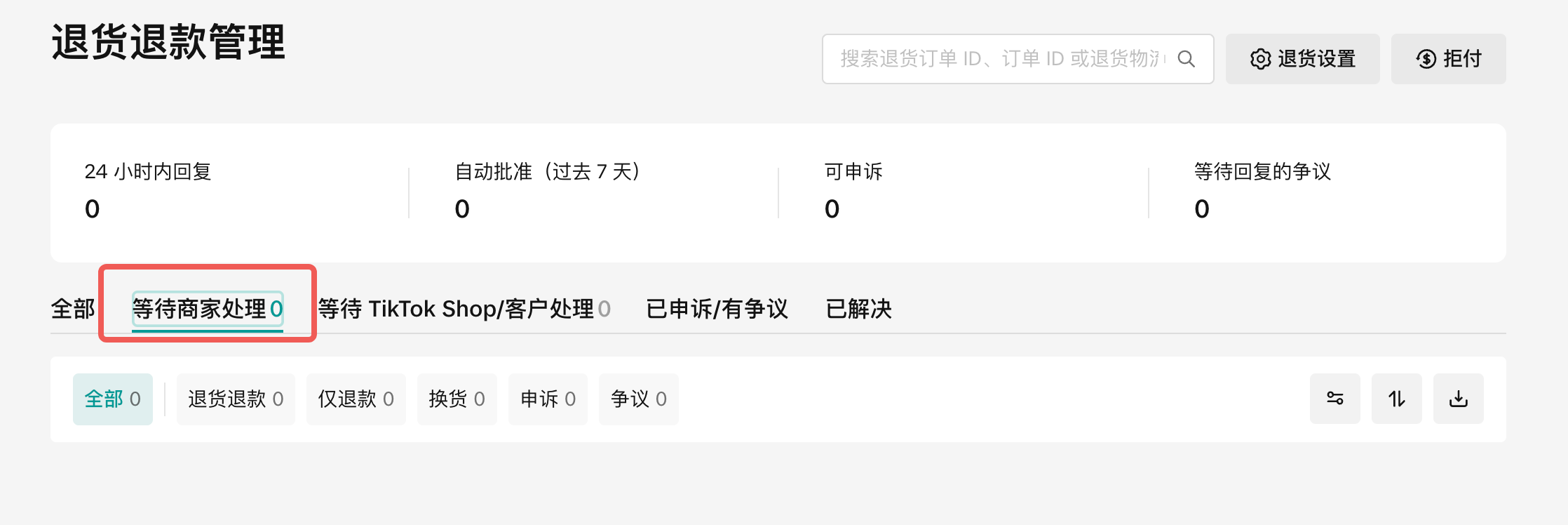Viewport: 1568px width, 525px height.
Task: Focus the return order ID search field
Action: tap(999, 59)
